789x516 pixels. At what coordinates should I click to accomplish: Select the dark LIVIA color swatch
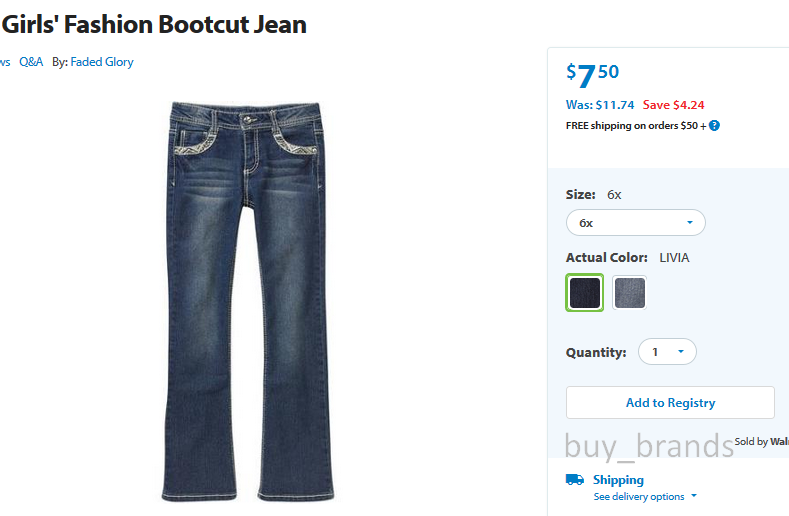click(584, 292)
